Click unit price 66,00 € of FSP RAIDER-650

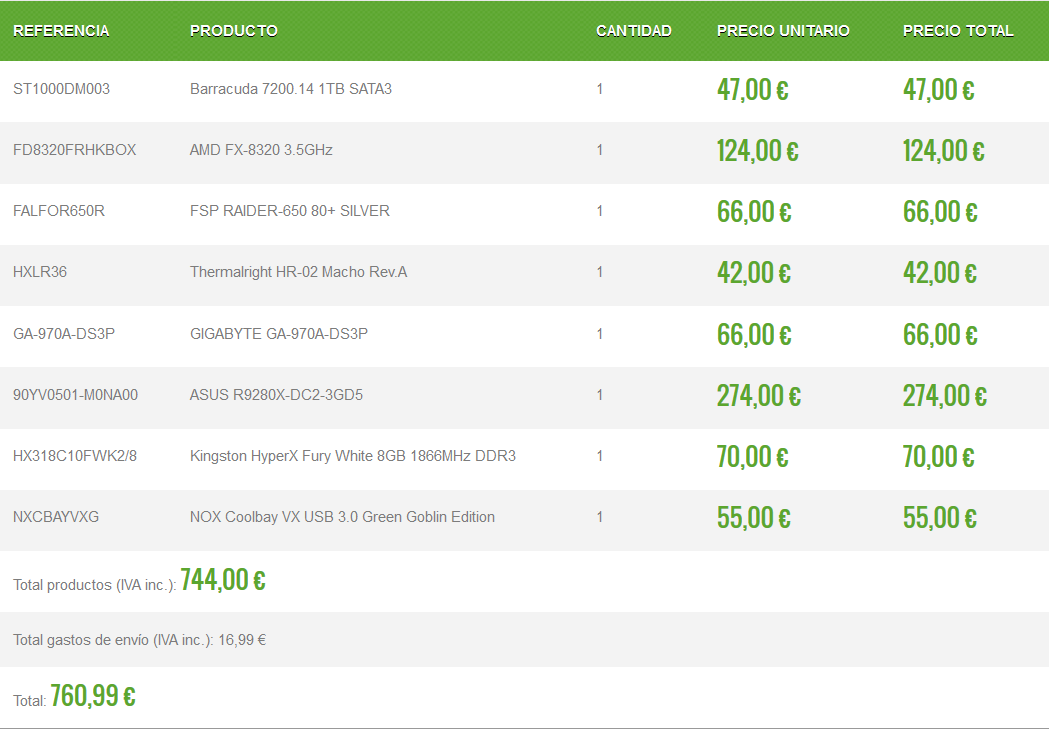(x=754, y=212)
